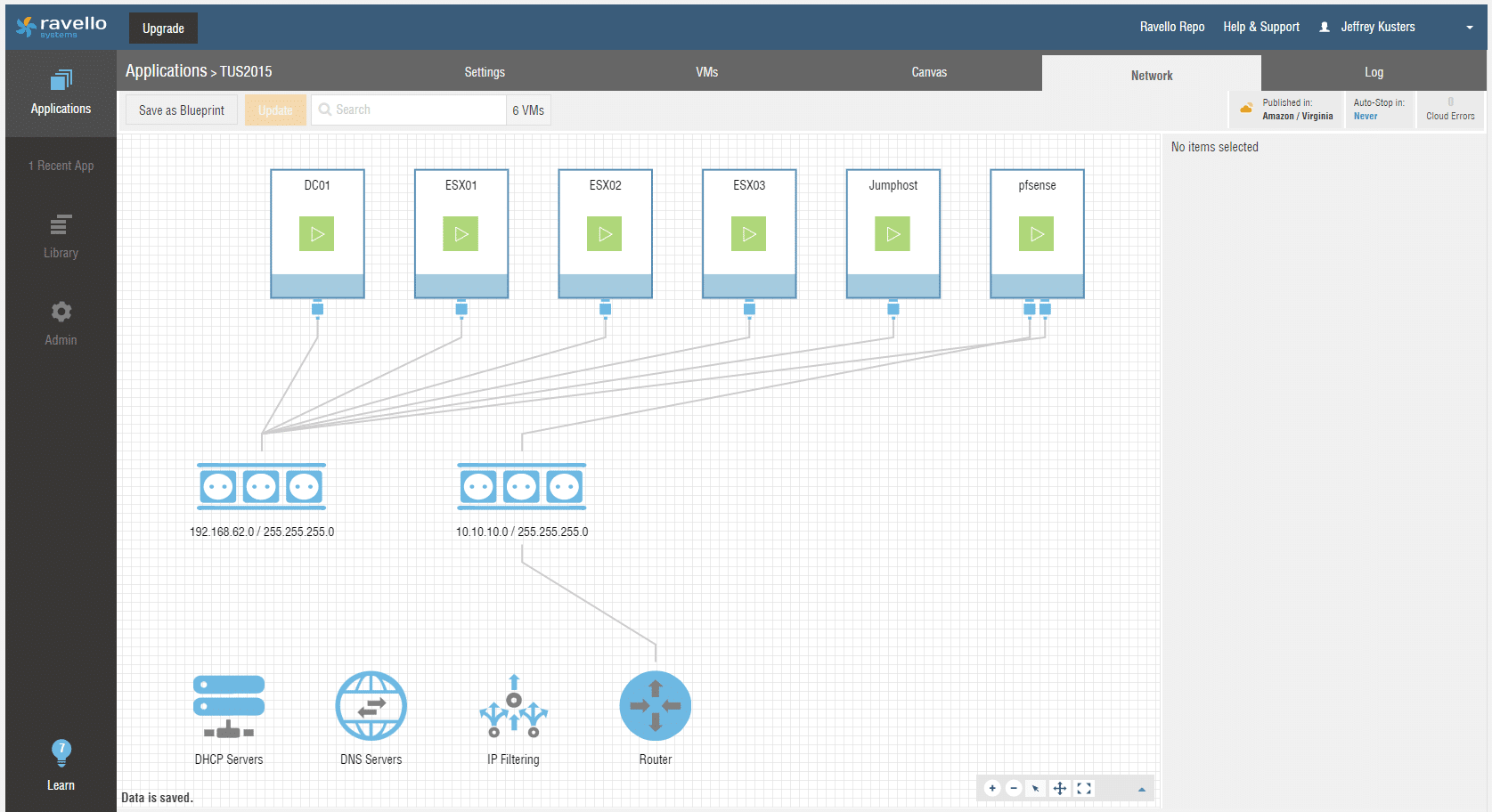The height and width of the screenshot is (812, 1492).
Task: Click the Save as Blueprint button
Action: [x=182, y=110]
